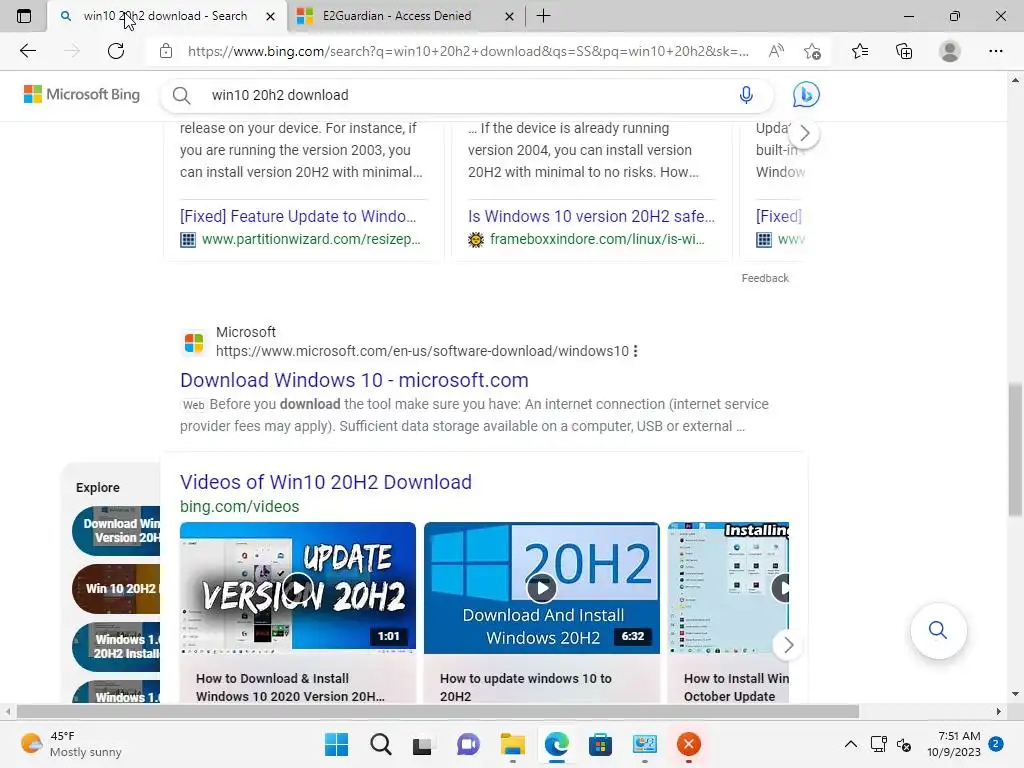Click the red X app on taskbar
The height and width of the screenshot is (768, 1024).
point(688,744)
